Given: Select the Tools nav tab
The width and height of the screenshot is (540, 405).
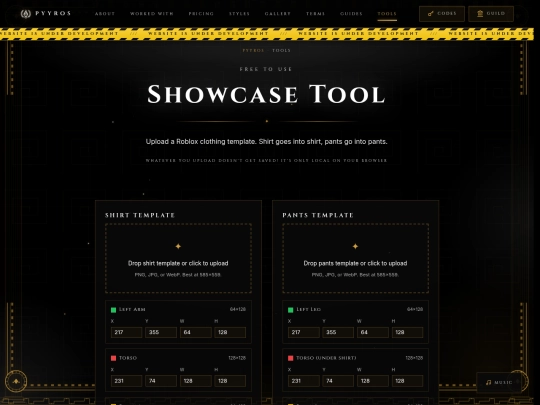Looking at the screenshot, I should pos(387,14).
